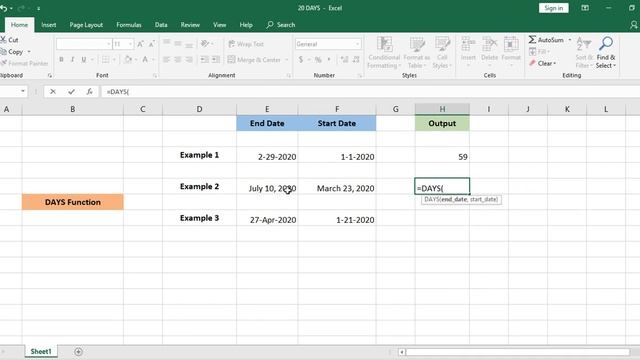Expand the Name Box dropdown arrow
The width and height of the screenshot is (640, 360).
click(x=23, y=91)
